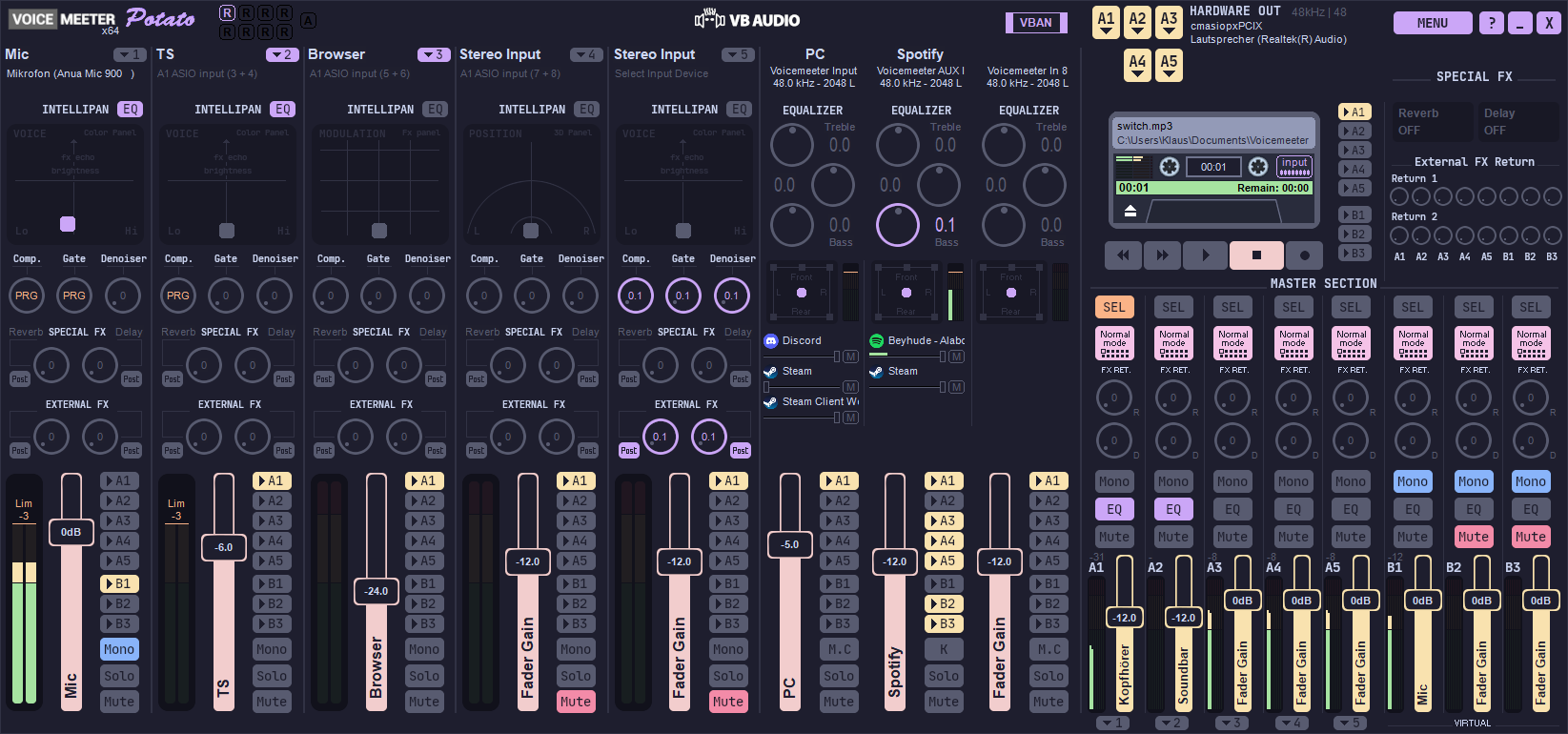The height and width of the screenshot is (734, 1568).
Task: Click Normal mode icon for bus B3
Action: pyautogui.click(x=1532, y=344)
